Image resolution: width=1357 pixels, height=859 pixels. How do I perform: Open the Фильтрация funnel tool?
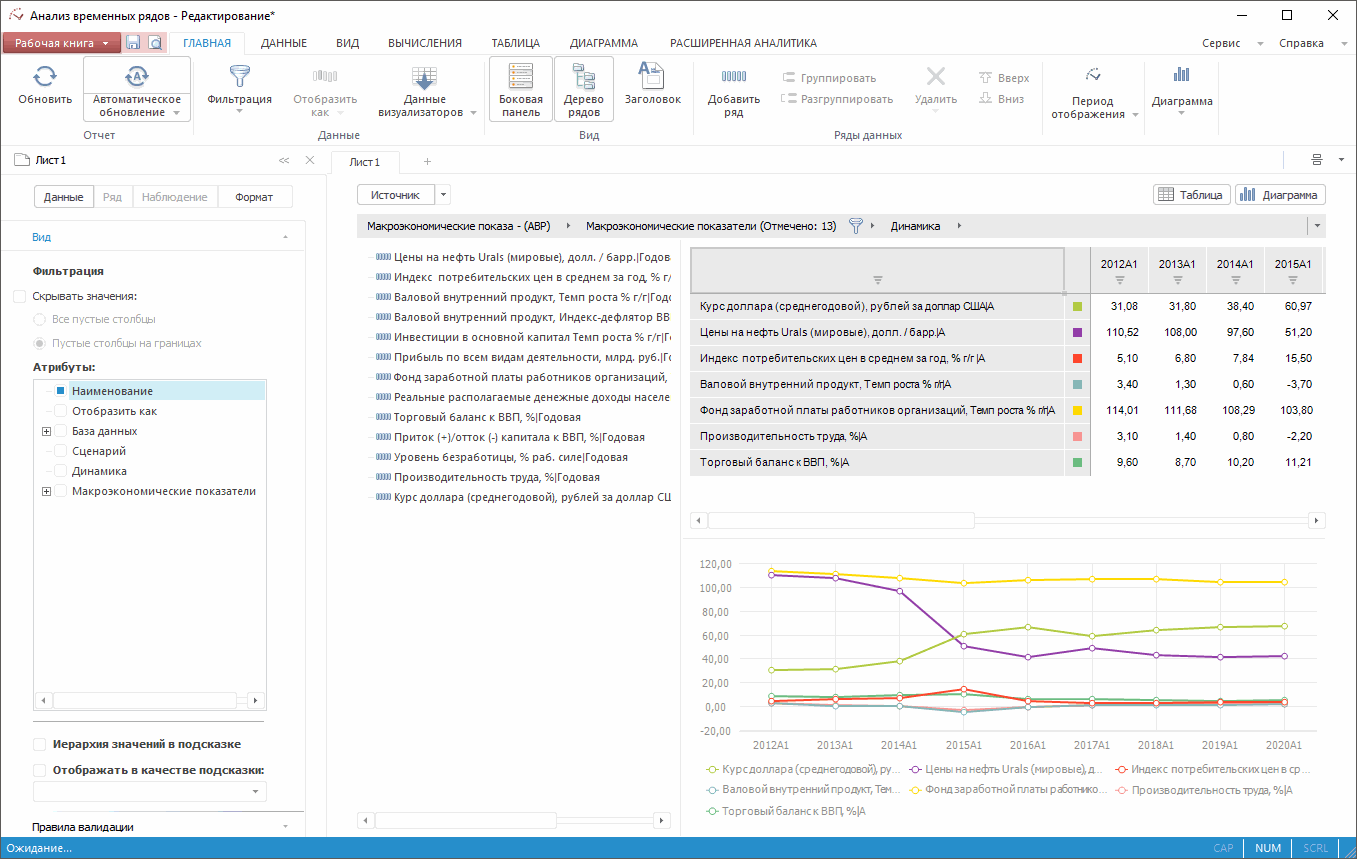coord(239,77)
